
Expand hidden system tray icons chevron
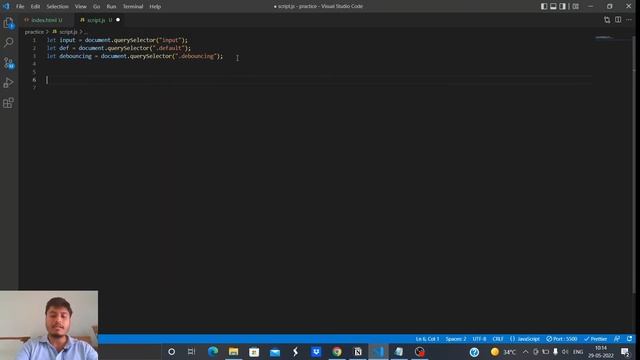525,351
